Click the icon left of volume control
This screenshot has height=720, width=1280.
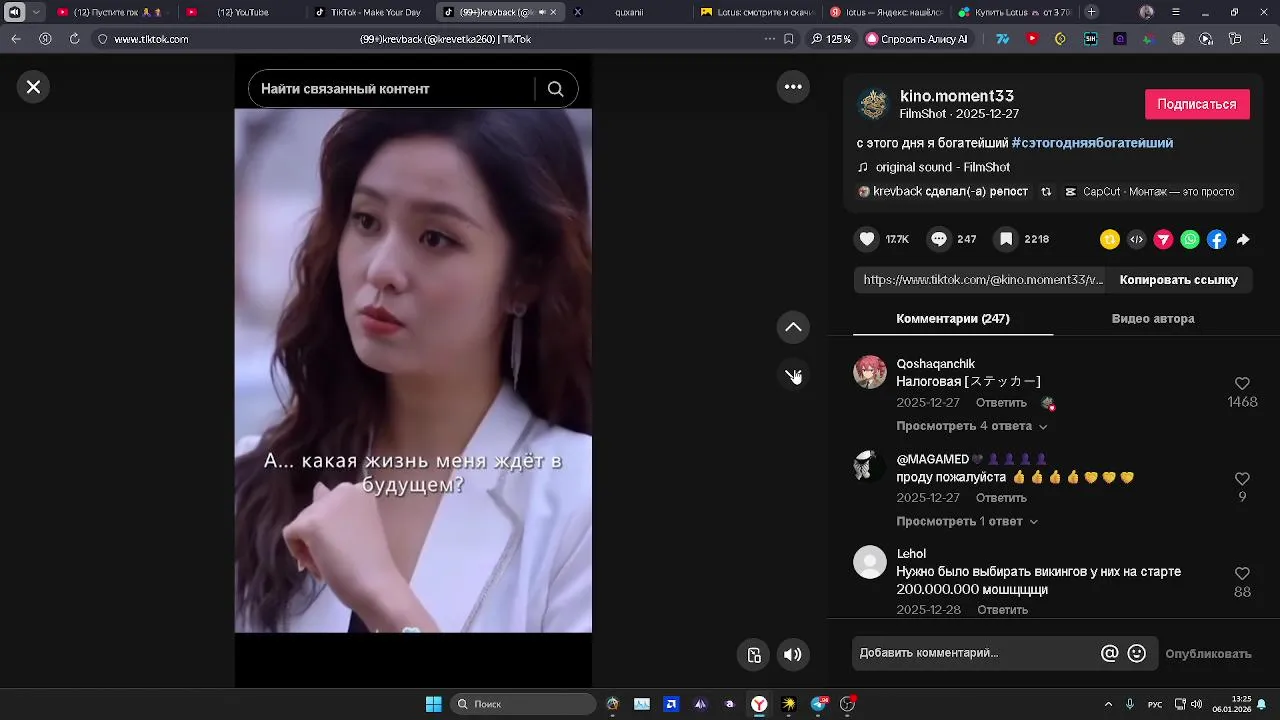[755, 655]
